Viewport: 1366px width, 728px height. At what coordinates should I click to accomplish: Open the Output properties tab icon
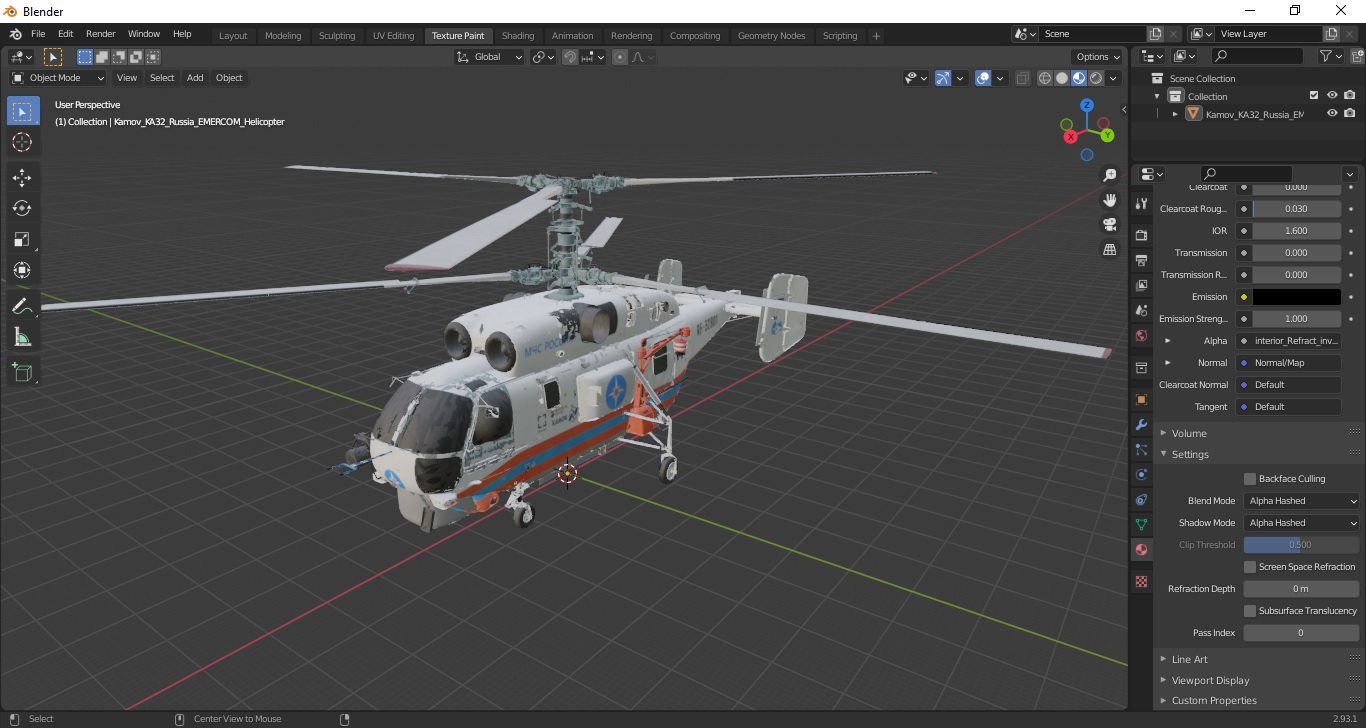click(1141, 260)
